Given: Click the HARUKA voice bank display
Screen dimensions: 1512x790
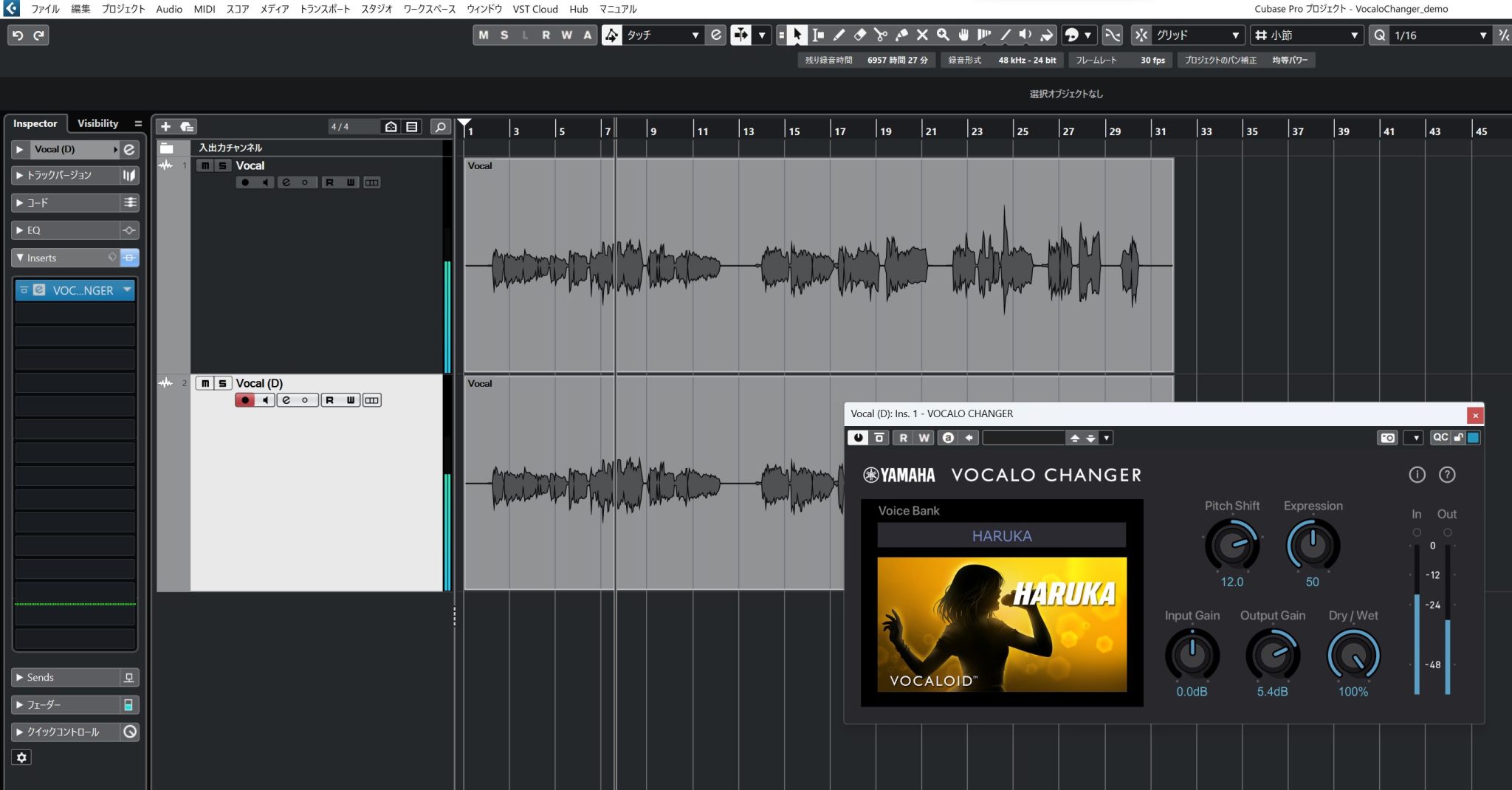Looking at the screenshot, I should tap(1002, 535).
